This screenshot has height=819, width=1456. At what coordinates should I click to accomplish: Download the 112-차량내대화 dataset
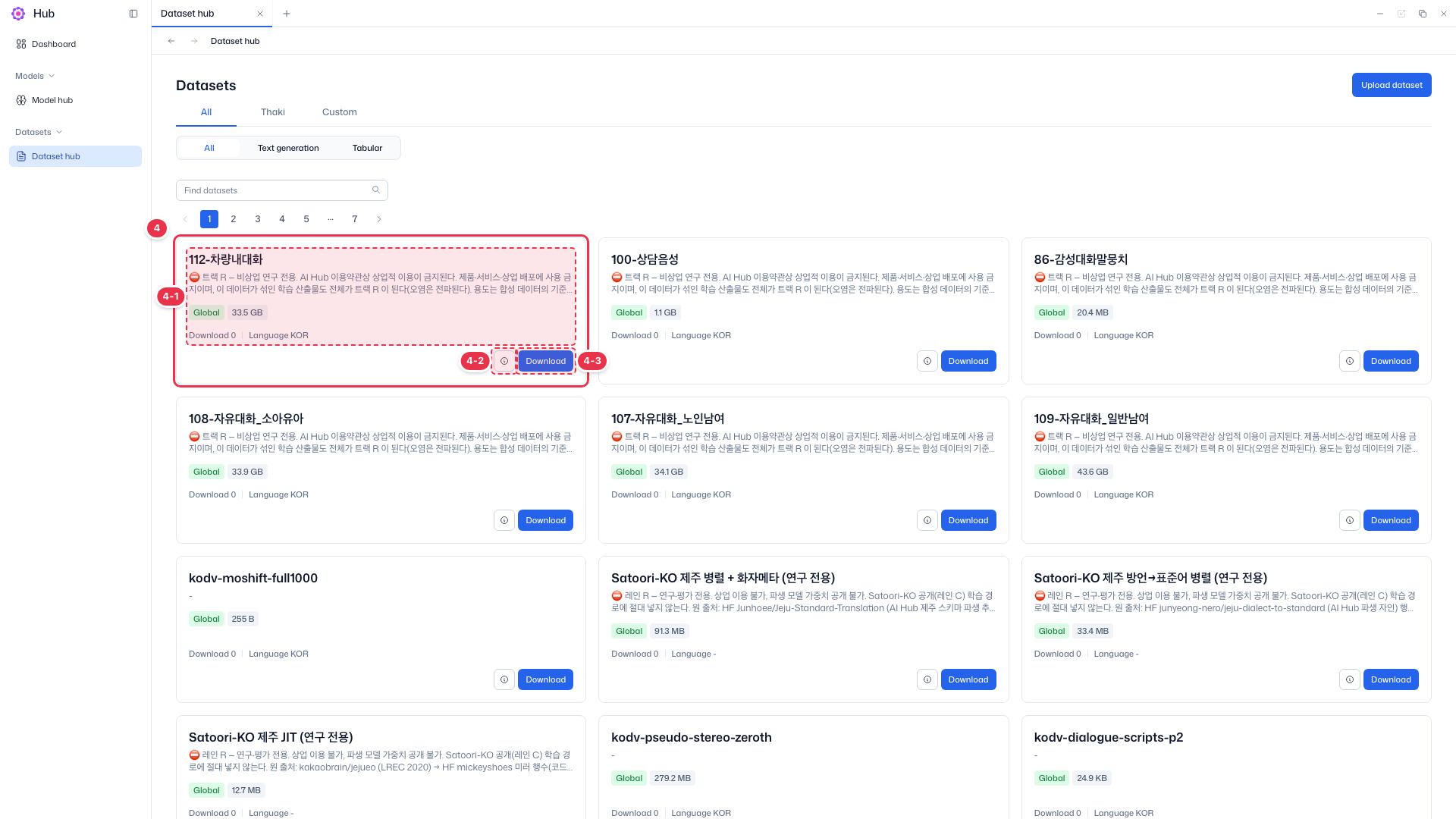(x=546, y=361)
